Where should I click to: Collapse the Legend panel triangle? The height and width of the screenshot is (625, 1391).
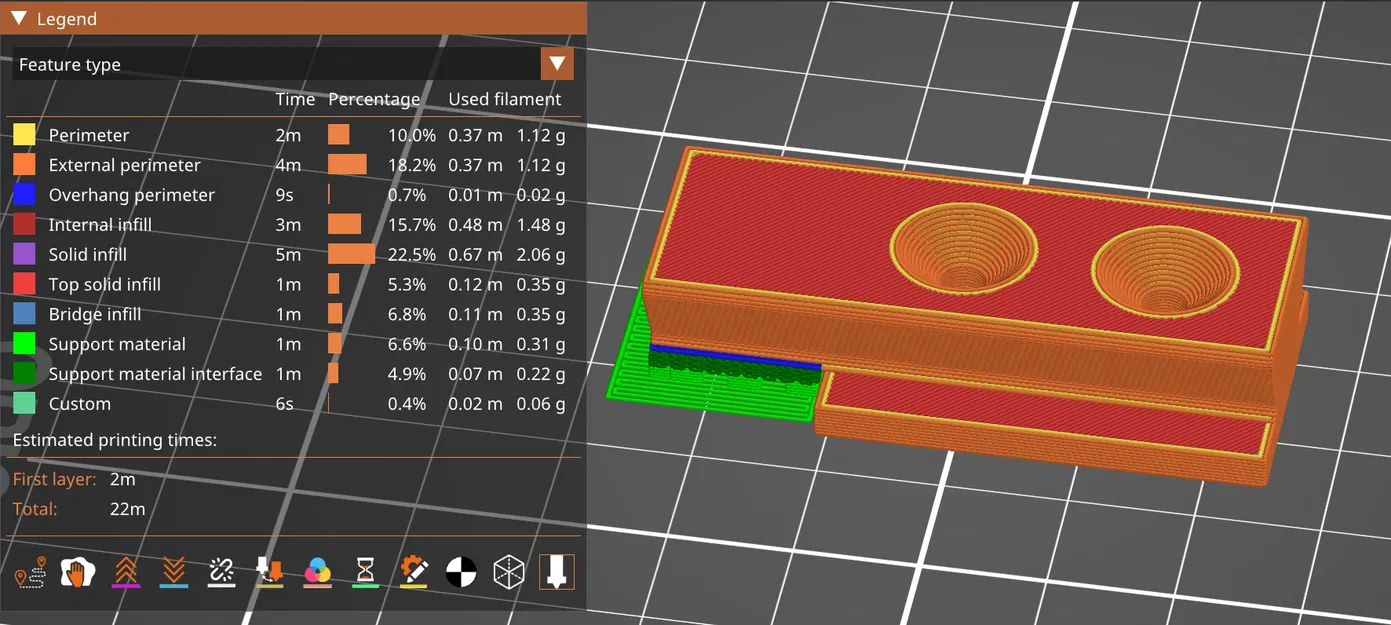(x=19, y=19)
